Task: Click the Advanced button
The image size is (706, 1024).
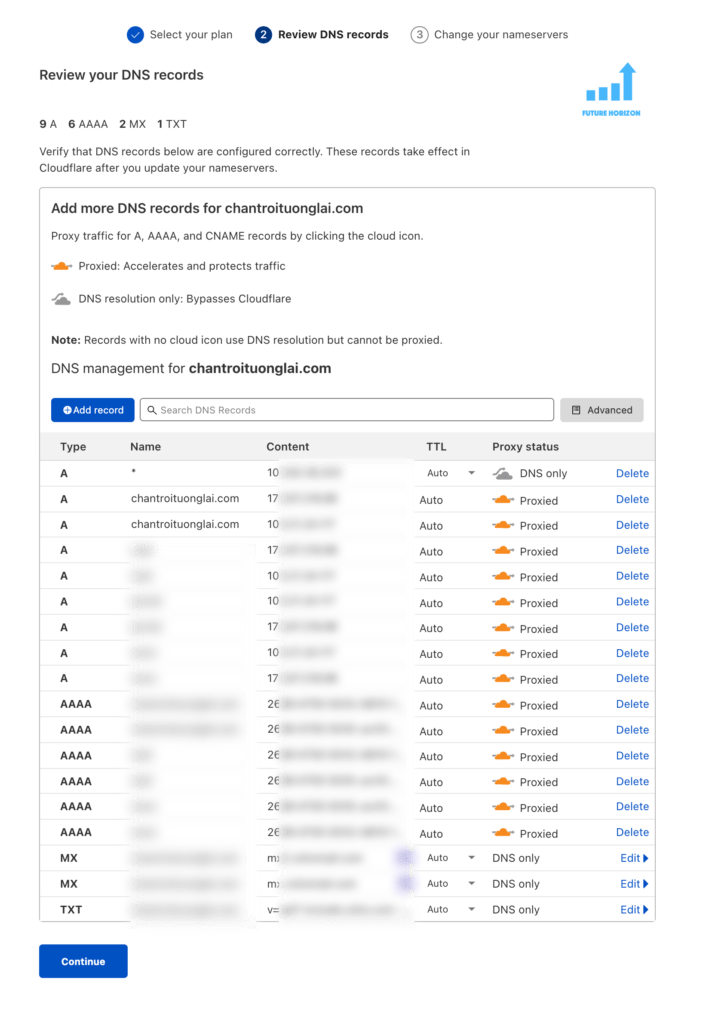Action: tap(601, 410)
